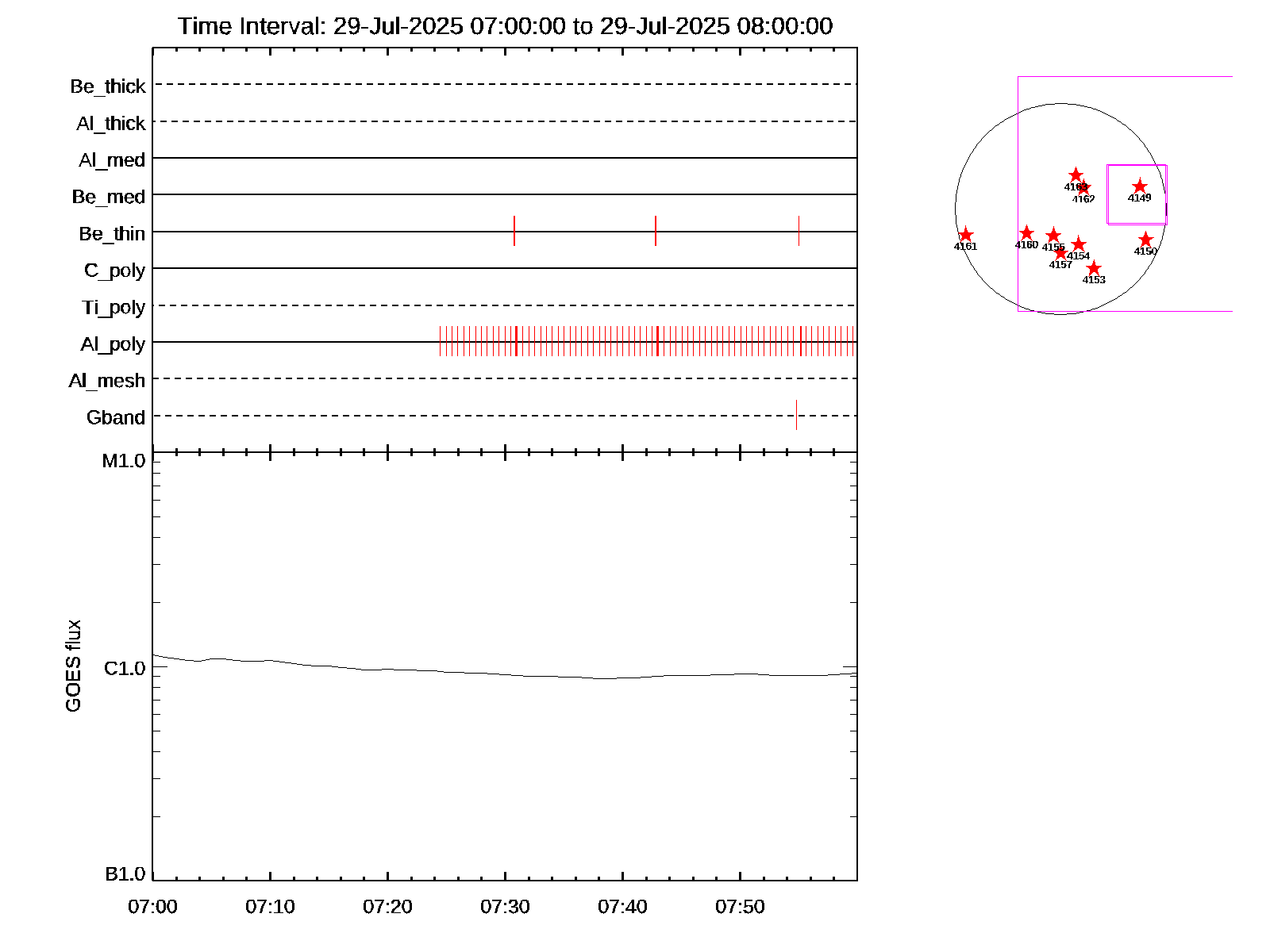This screenshot has width=1270, height=952.
Task: Click the M1.0 flux level label
Action: coord(124,461)
